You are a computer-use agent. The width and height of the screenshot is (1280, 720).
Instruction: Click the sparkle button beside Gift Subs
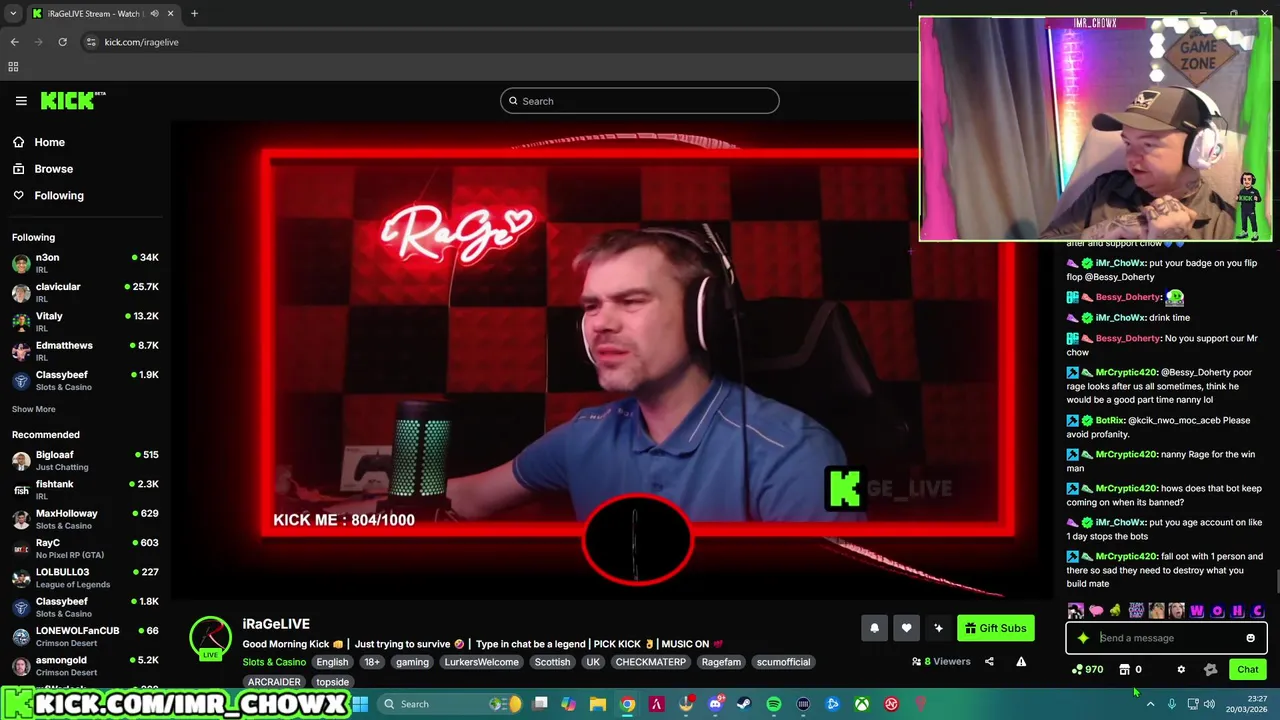click(x=938, y=628)
